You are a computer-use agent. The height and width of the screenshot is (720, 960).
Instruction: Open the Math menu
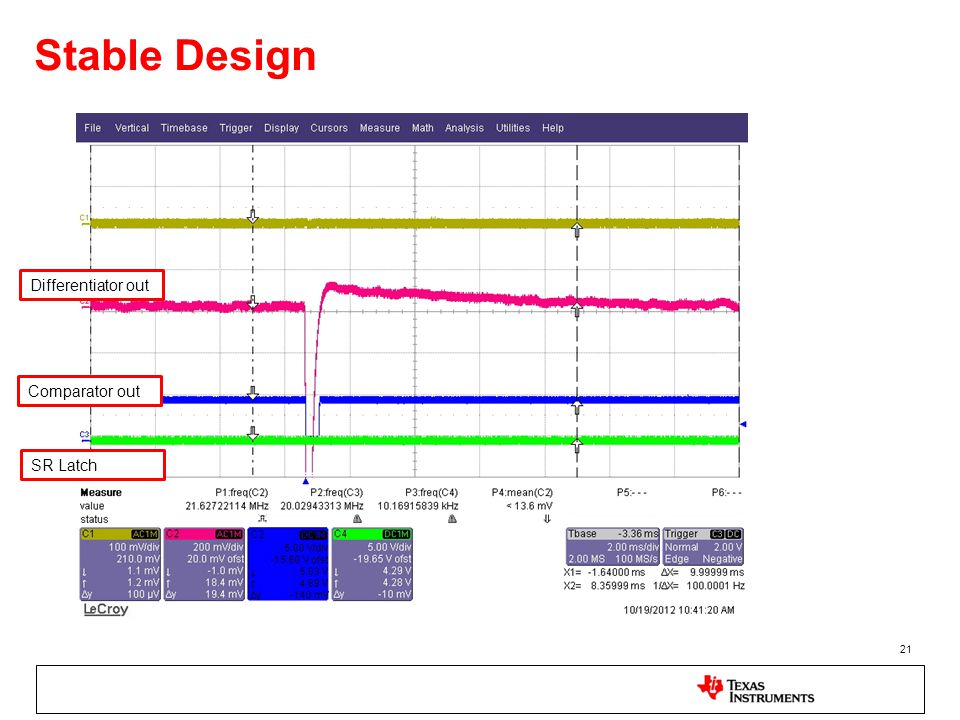[422, 128]
